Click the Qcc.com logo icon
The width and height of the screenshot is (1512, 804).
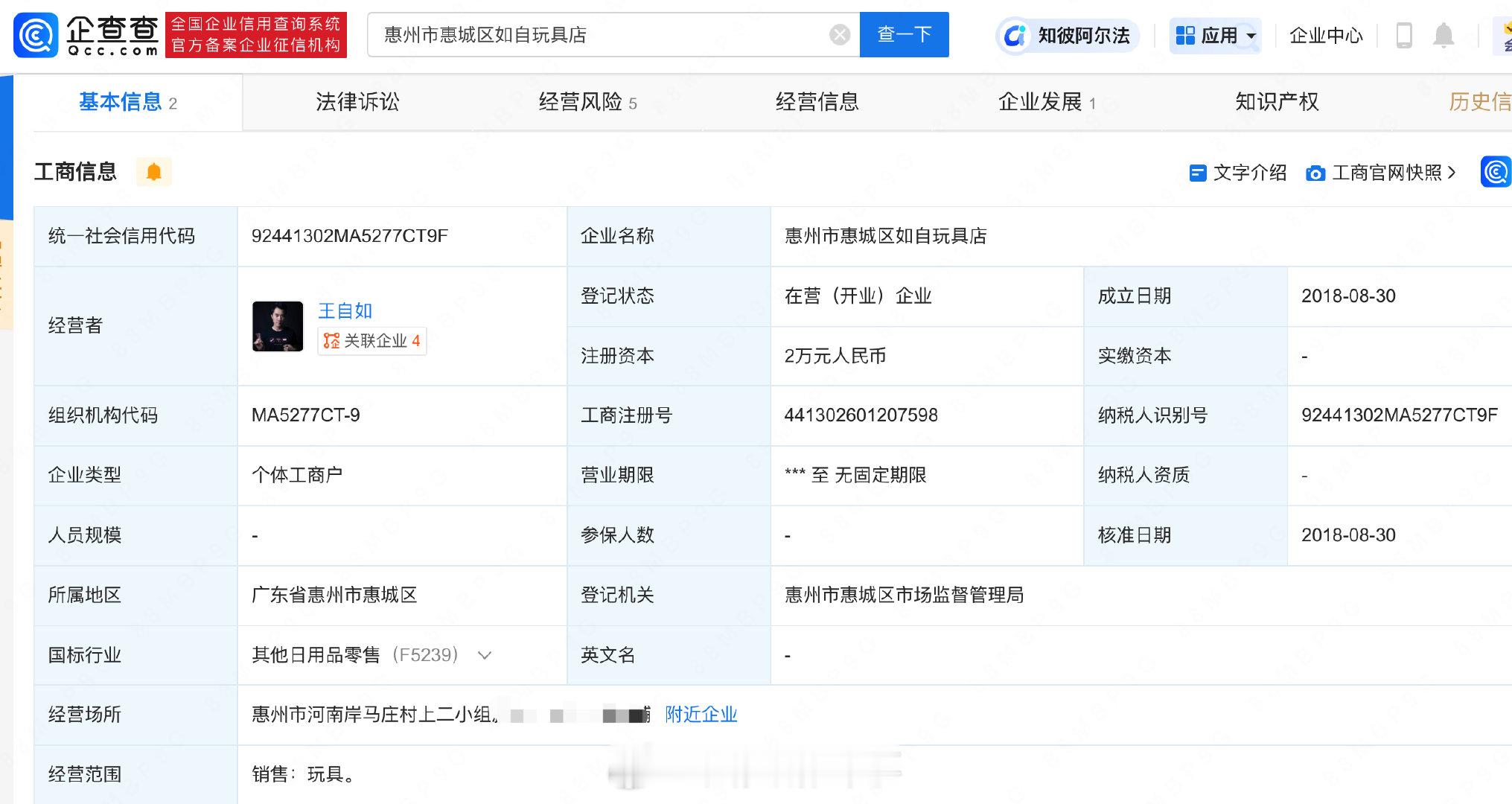36,35
